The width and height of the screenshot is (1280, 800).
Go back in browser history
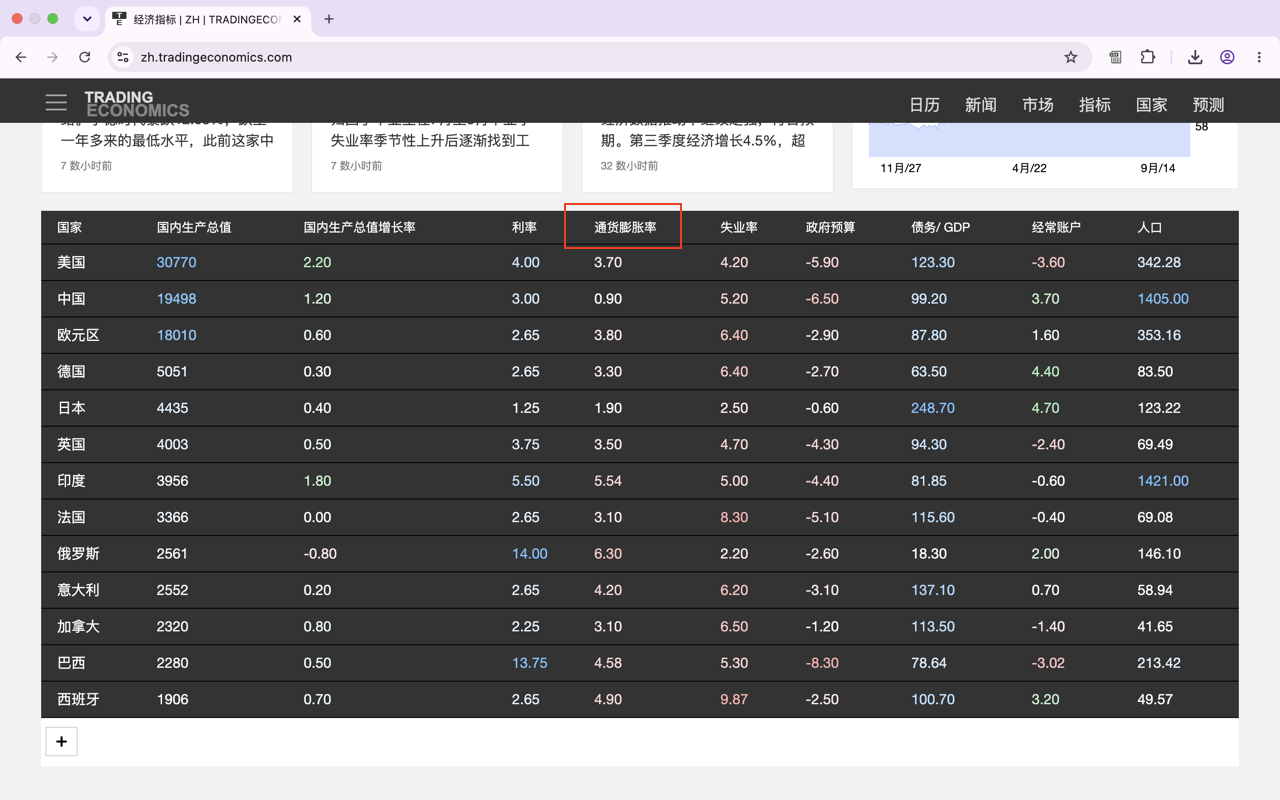point(21,58)
